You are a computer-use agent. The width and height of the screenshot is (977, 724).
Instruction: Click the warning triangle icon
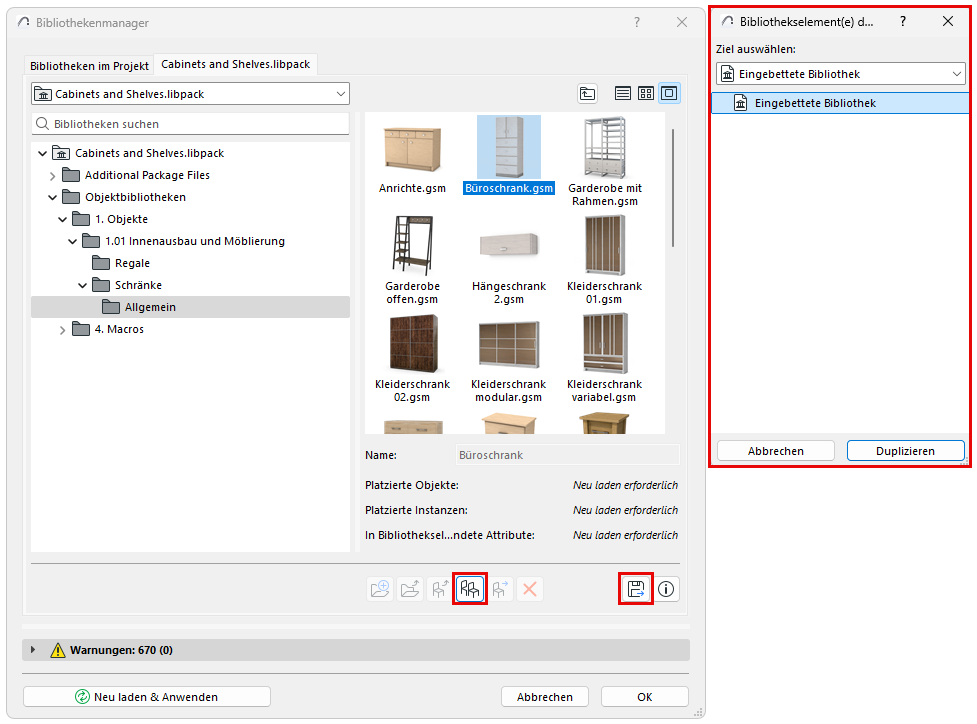(x=58, y=650)
